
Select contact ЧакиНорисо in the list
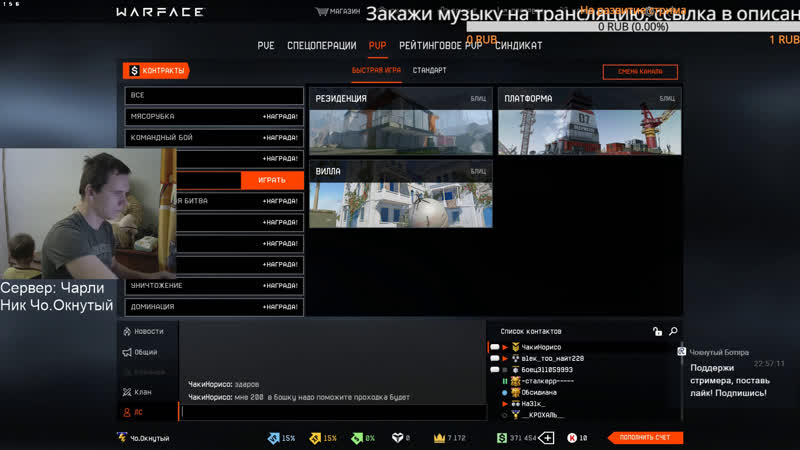pos(541,347)
